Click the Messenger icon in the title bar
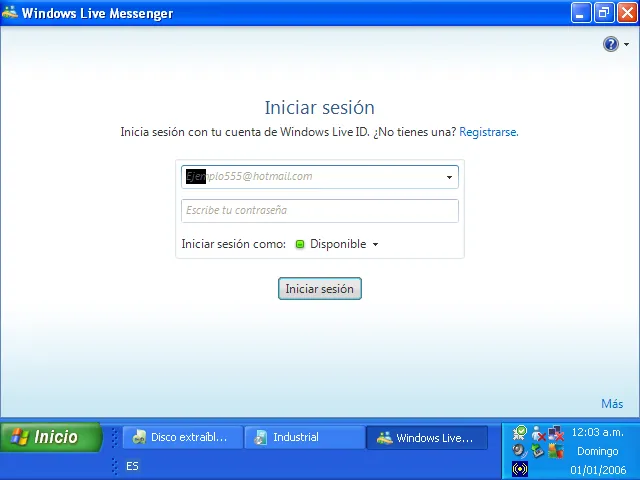This screenshot has width=640, height=480. point(10,12)
